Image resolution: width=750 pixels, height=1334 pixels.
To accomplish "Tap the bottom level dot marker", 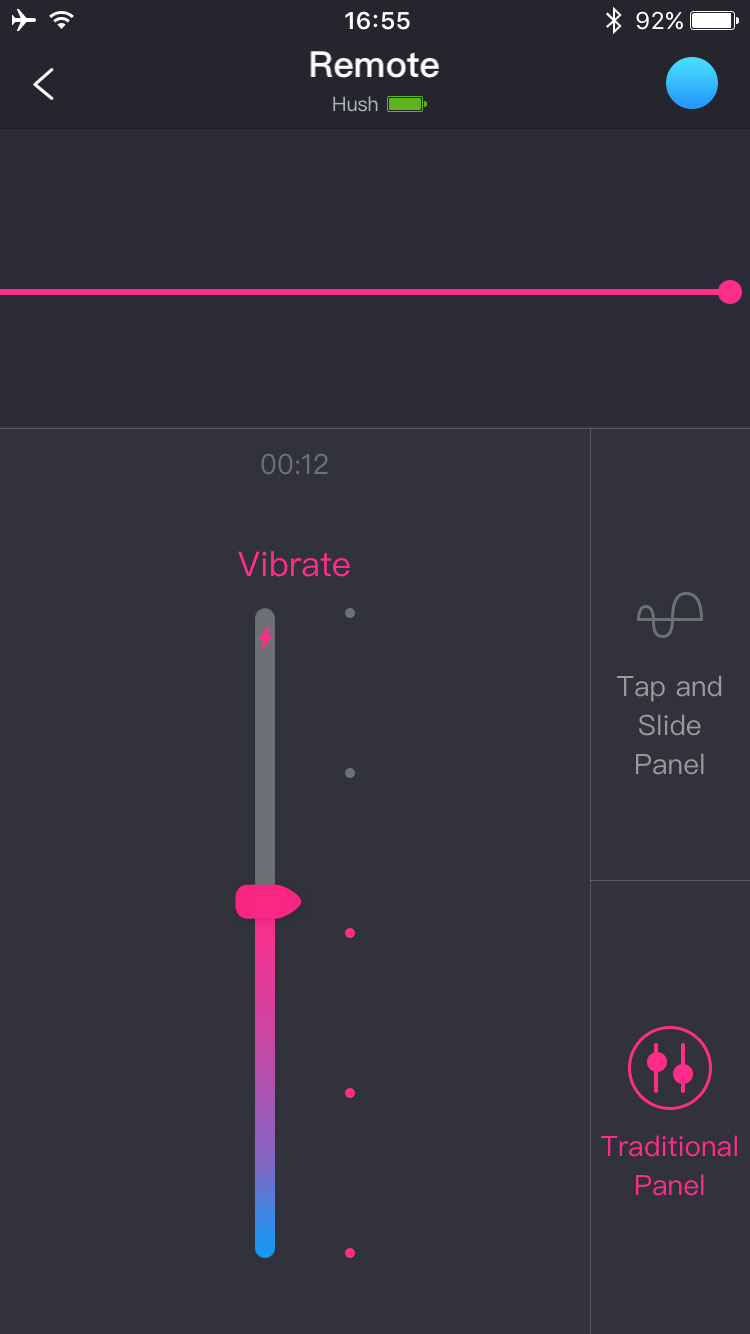I will [350, 1253].
